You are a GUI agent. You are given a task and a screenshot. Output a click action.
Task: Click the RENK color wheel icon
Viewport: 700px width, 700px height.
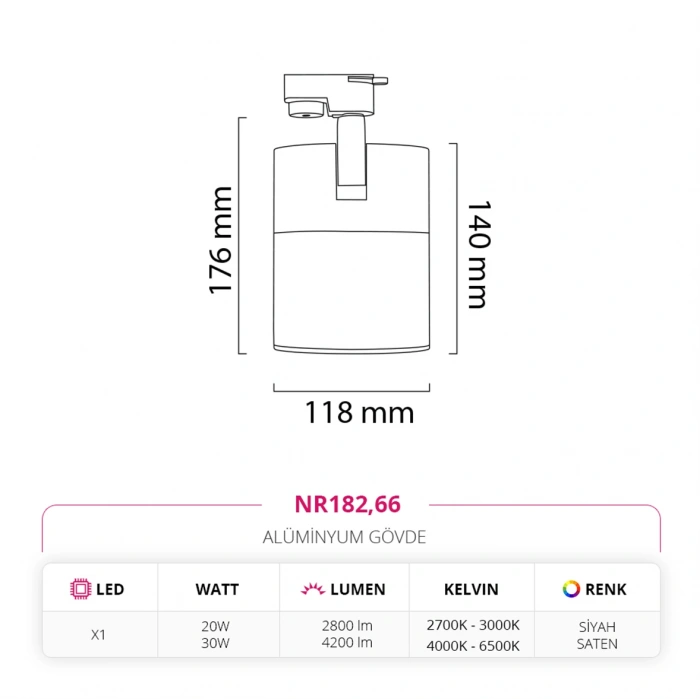click(x=571, y=589)
